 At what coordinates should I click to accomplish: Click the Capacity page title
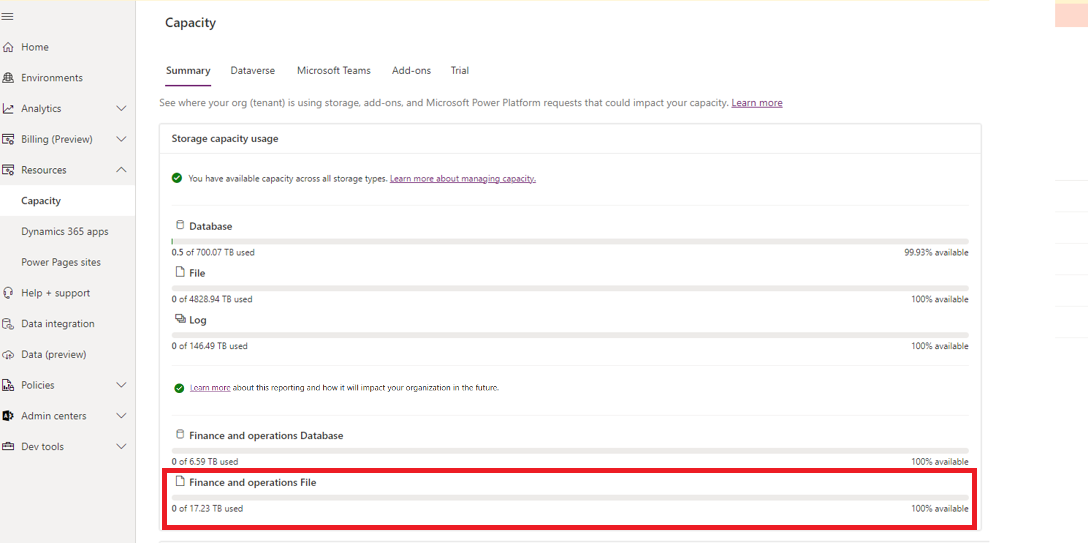[x=190, y=23]
